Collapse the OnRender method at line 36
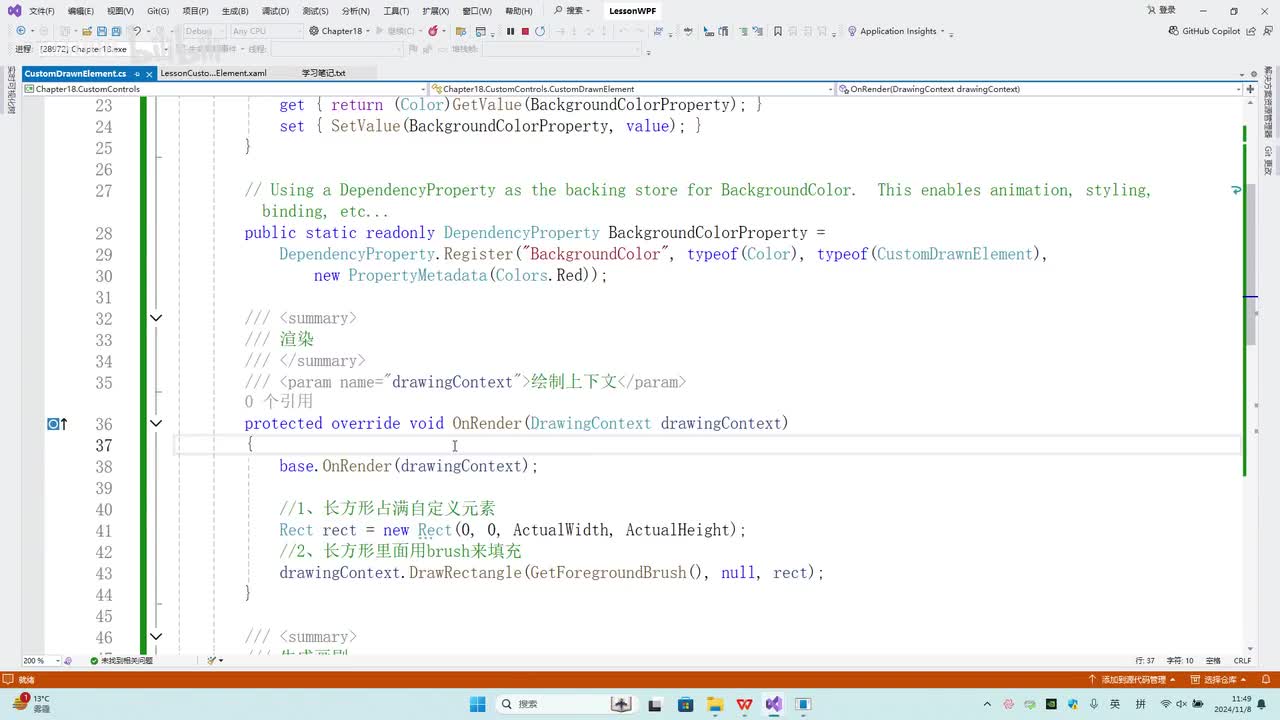The width and height of the screenshot is (1280, 720). coord(156,423)
